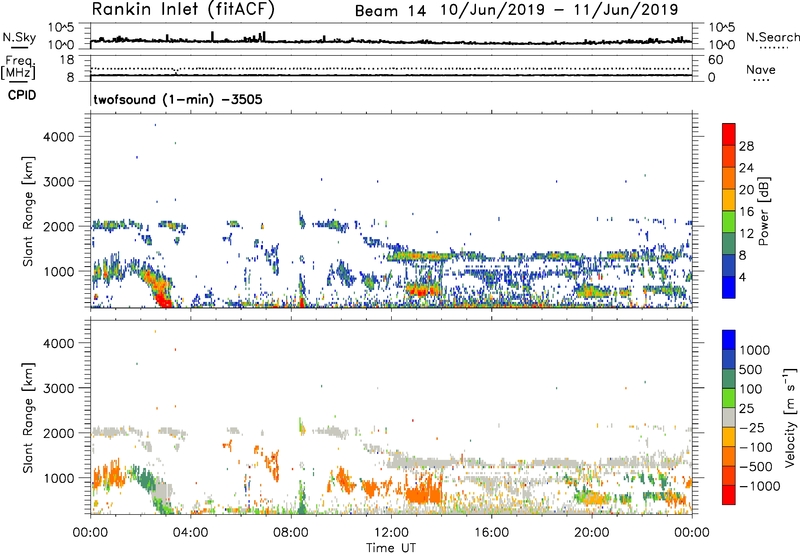
Task: Click the '18' tick on the frequency axis
Action: point(67,60)
